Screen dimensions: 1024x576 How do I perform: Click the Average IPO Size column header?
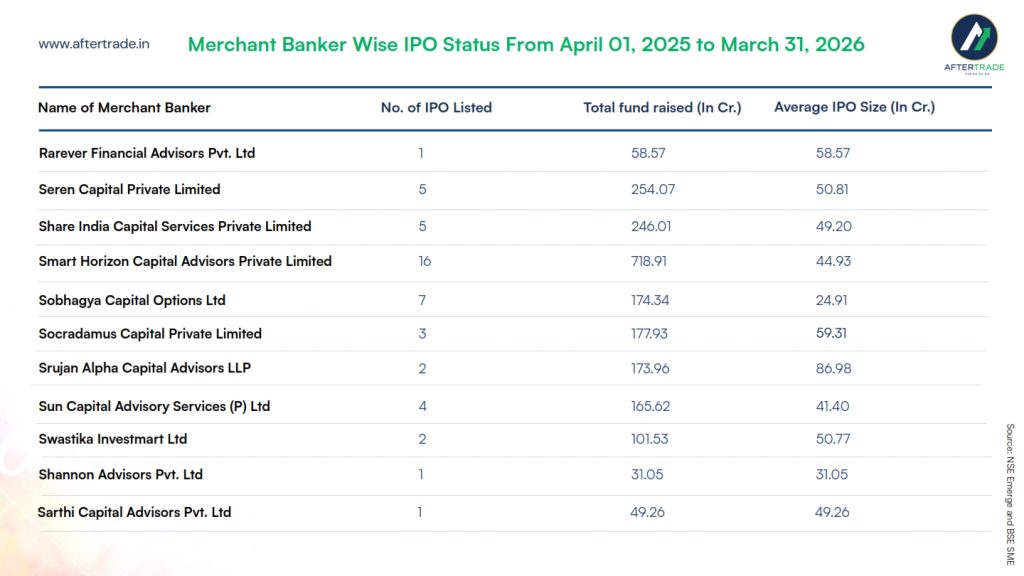854,107
